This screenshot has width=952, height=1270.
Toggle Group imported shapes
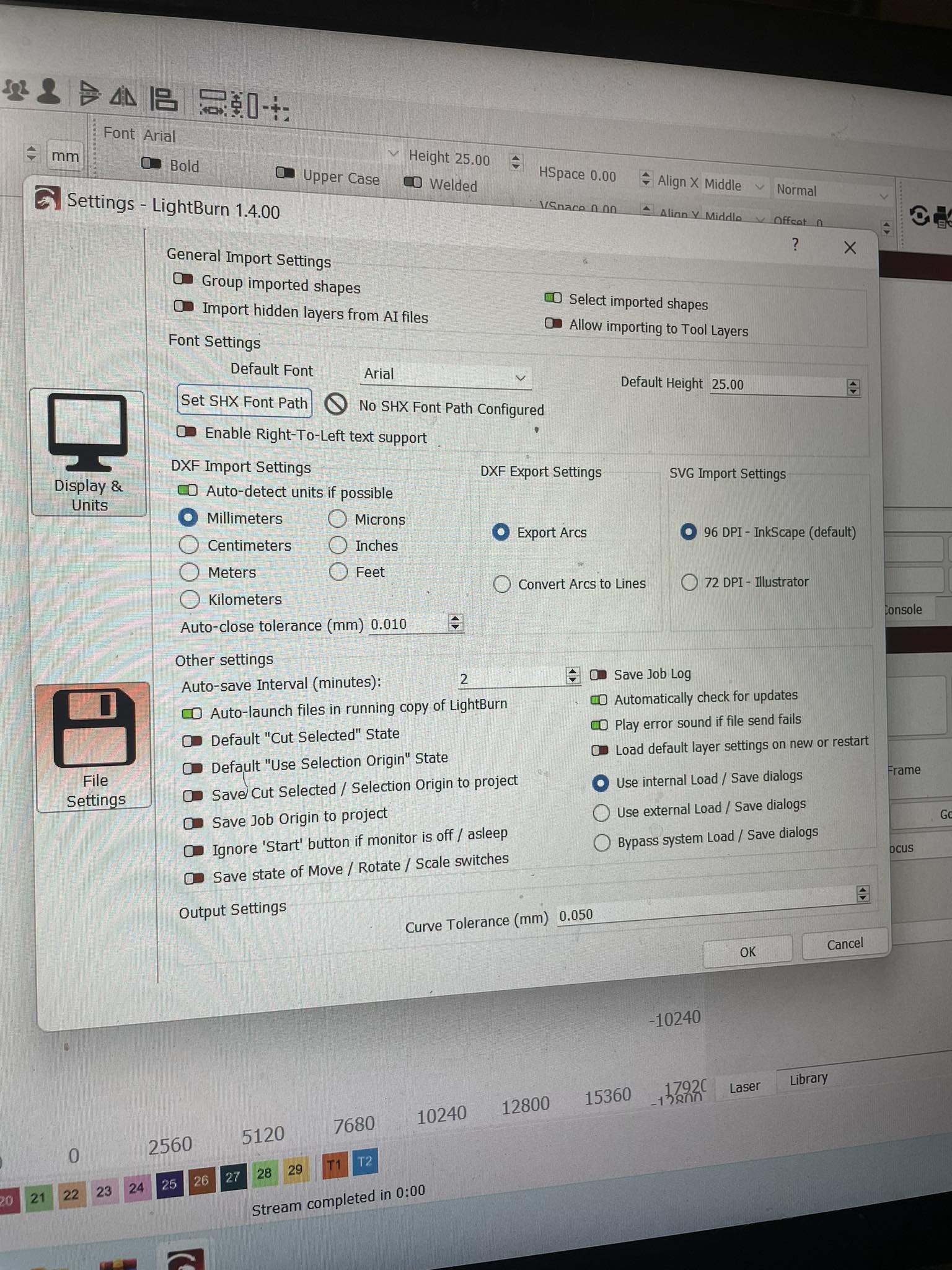[183, 278]
